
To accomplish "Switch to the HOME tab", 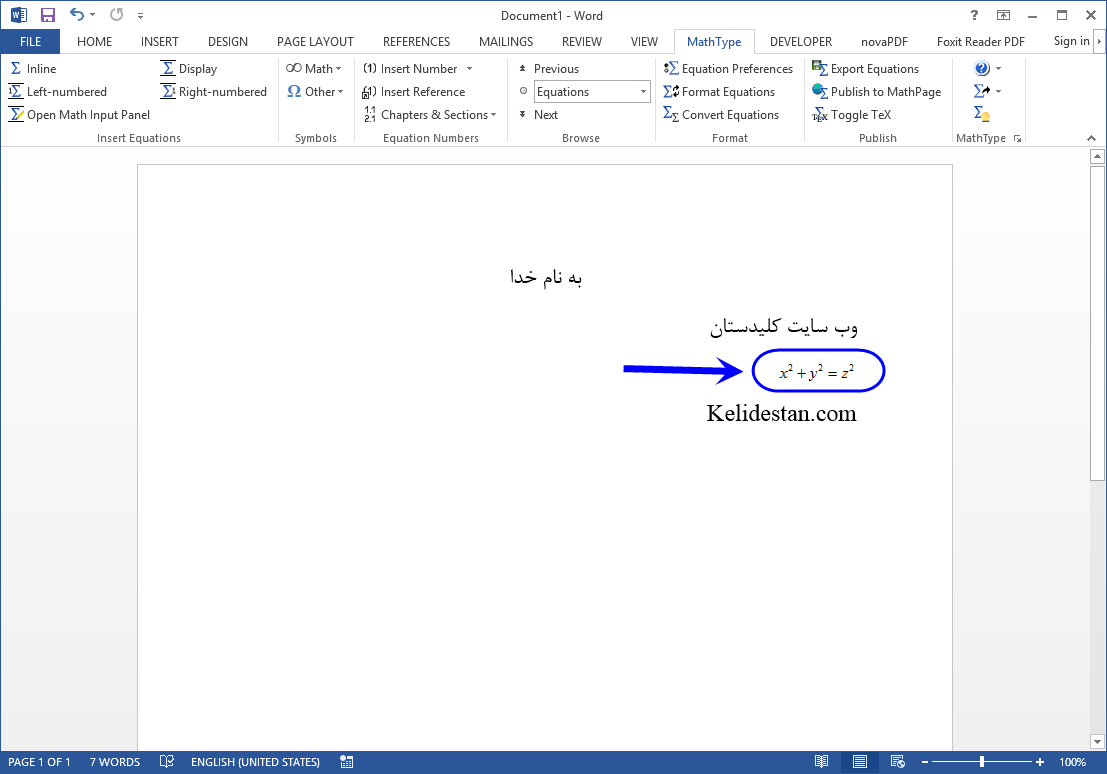I will 95,42.
